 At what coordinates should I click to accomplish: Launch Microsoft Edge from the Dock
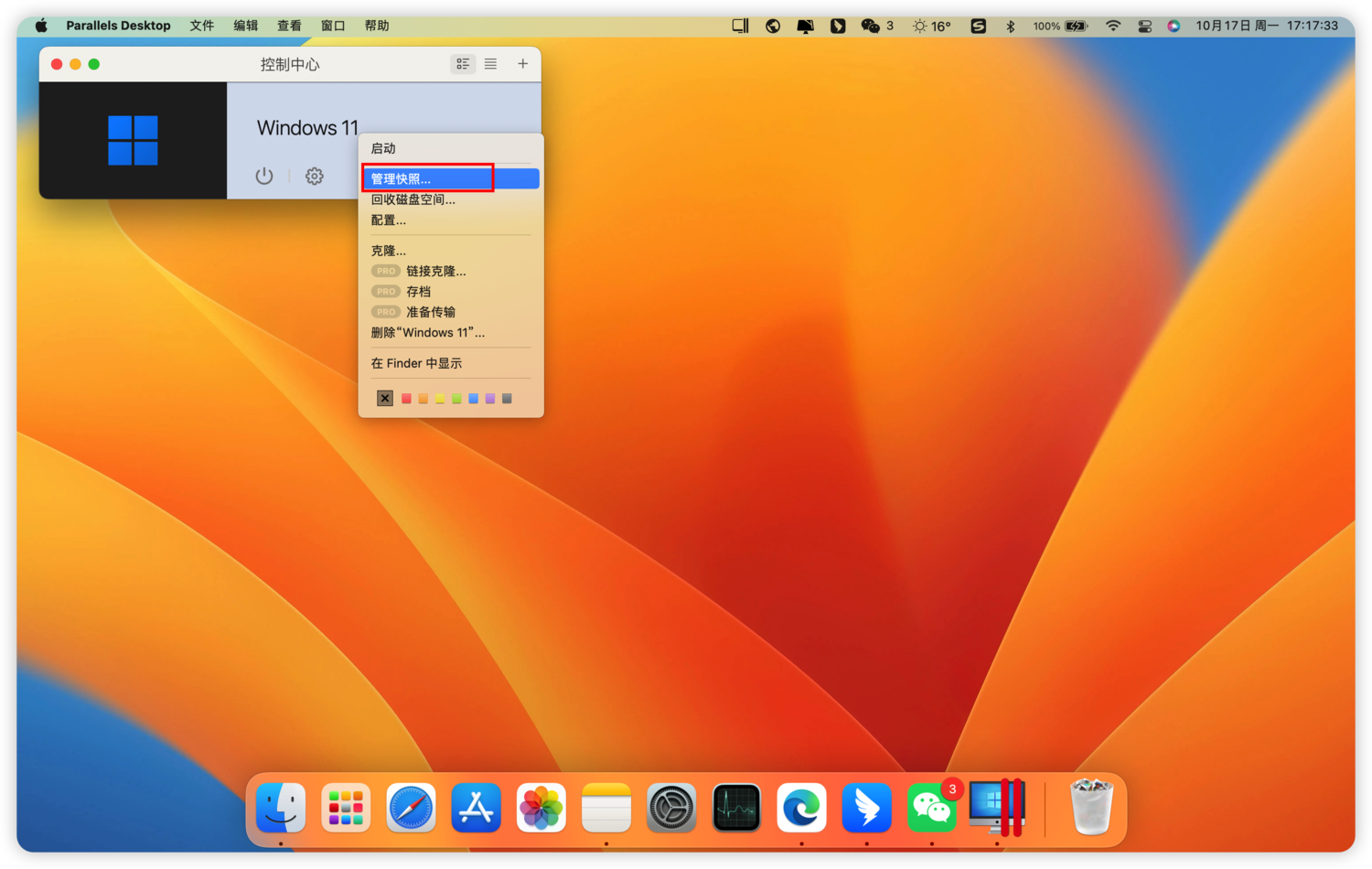[x=801, y=808]
